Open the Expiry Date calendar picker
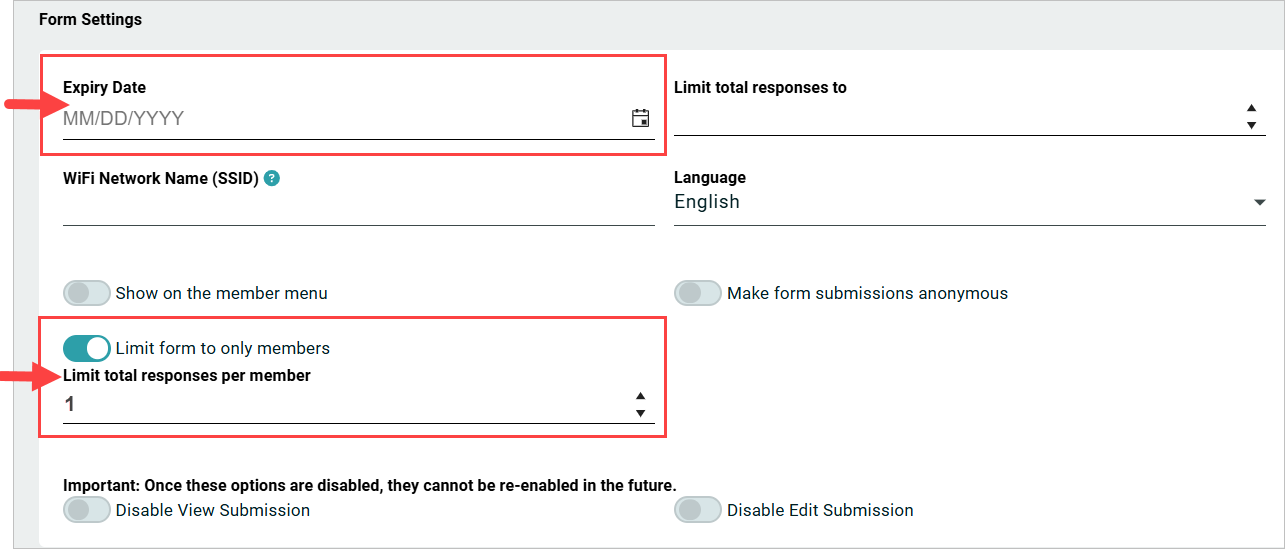The height and width of the screenshot is (549, 1285). 641,118
